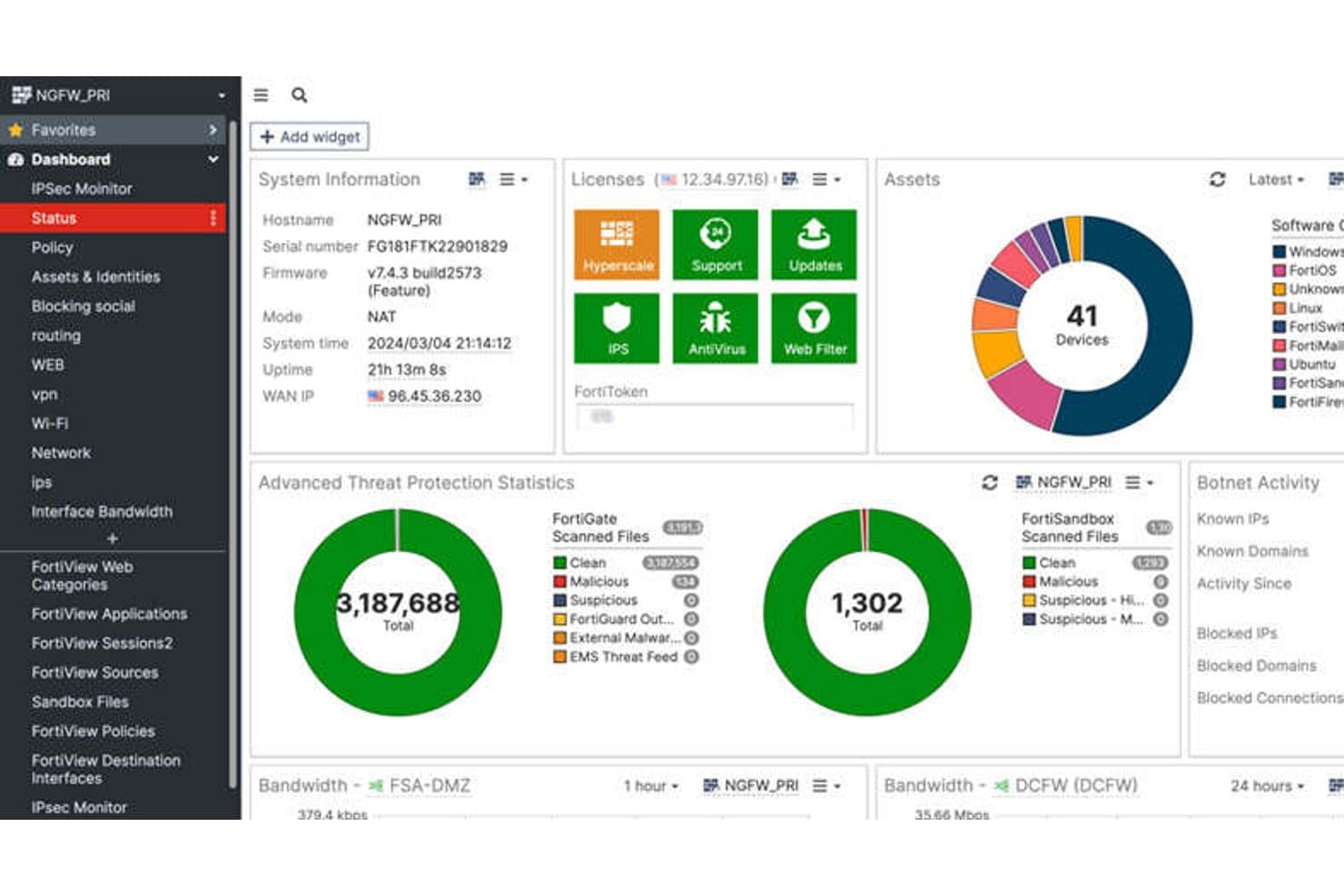Click the Updates license tile
The image size is (1344, 896).
click(x=815, y=244)
